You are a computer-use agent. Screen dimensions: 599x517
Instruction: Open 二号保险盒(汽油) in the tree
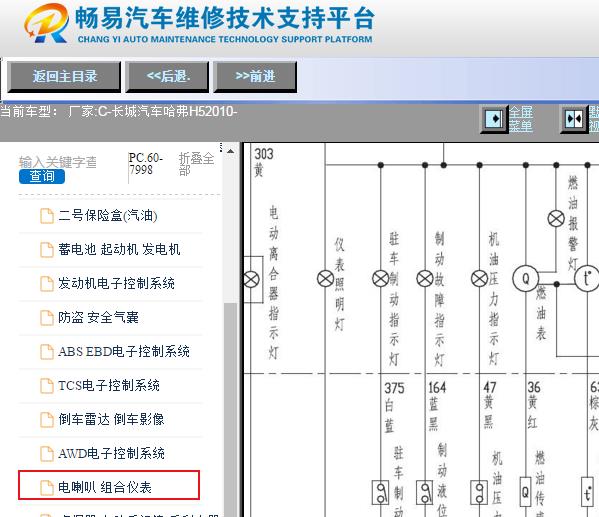(108, 216)
